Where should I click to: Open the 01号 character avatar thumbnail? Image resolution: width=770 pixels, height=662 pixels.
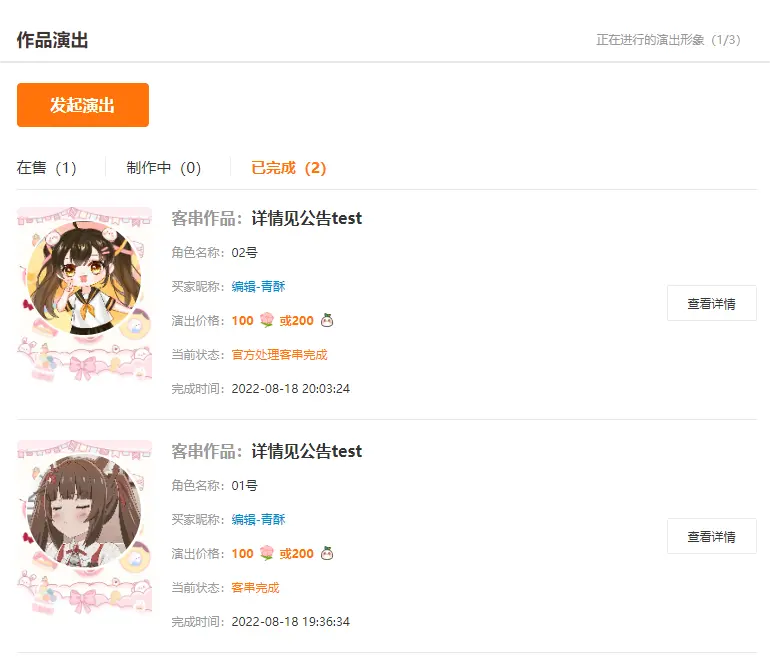(x=84, y=527)
